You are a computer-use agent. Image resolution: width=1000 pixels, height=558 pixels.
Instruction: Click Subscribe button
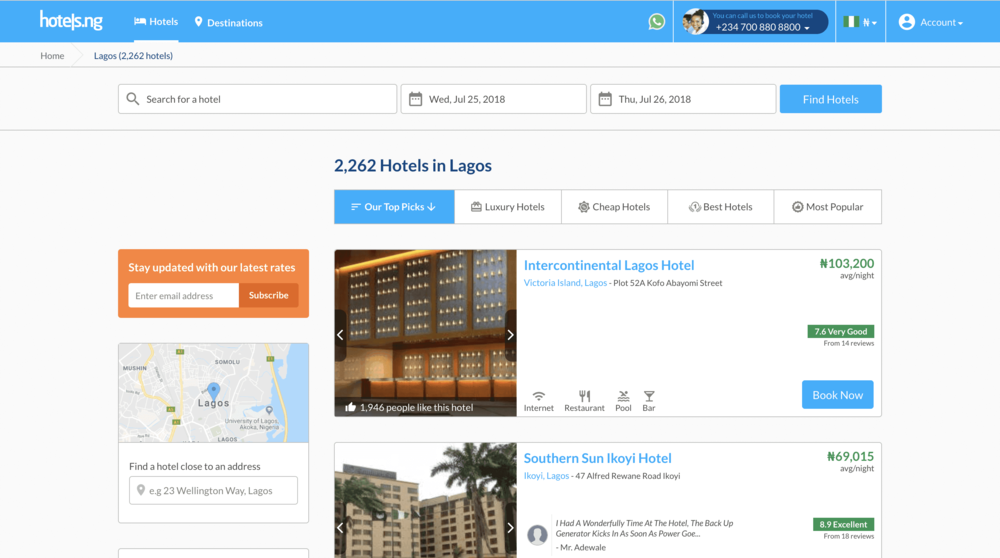268,295
